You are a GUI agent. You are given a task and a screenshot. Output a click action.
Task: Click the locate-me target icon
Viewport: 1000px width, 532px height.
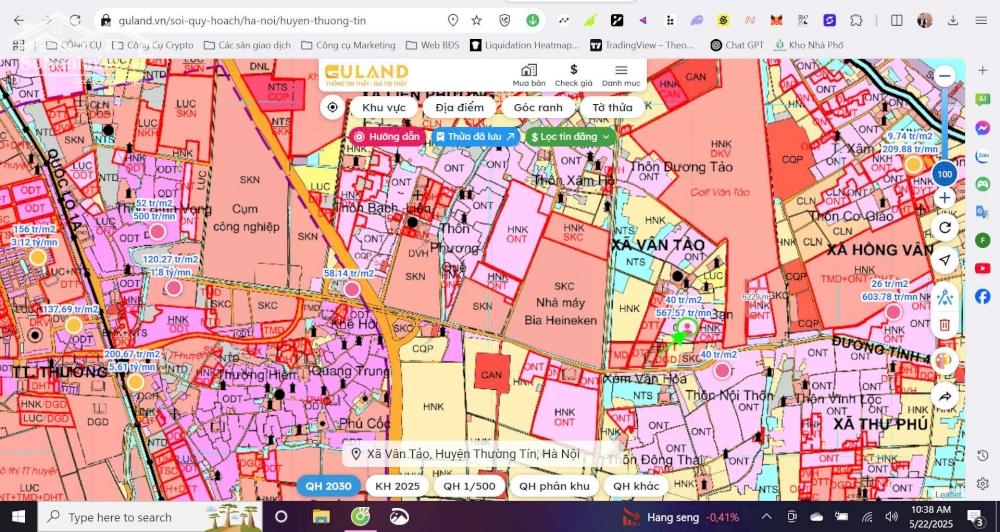(333, 108)
